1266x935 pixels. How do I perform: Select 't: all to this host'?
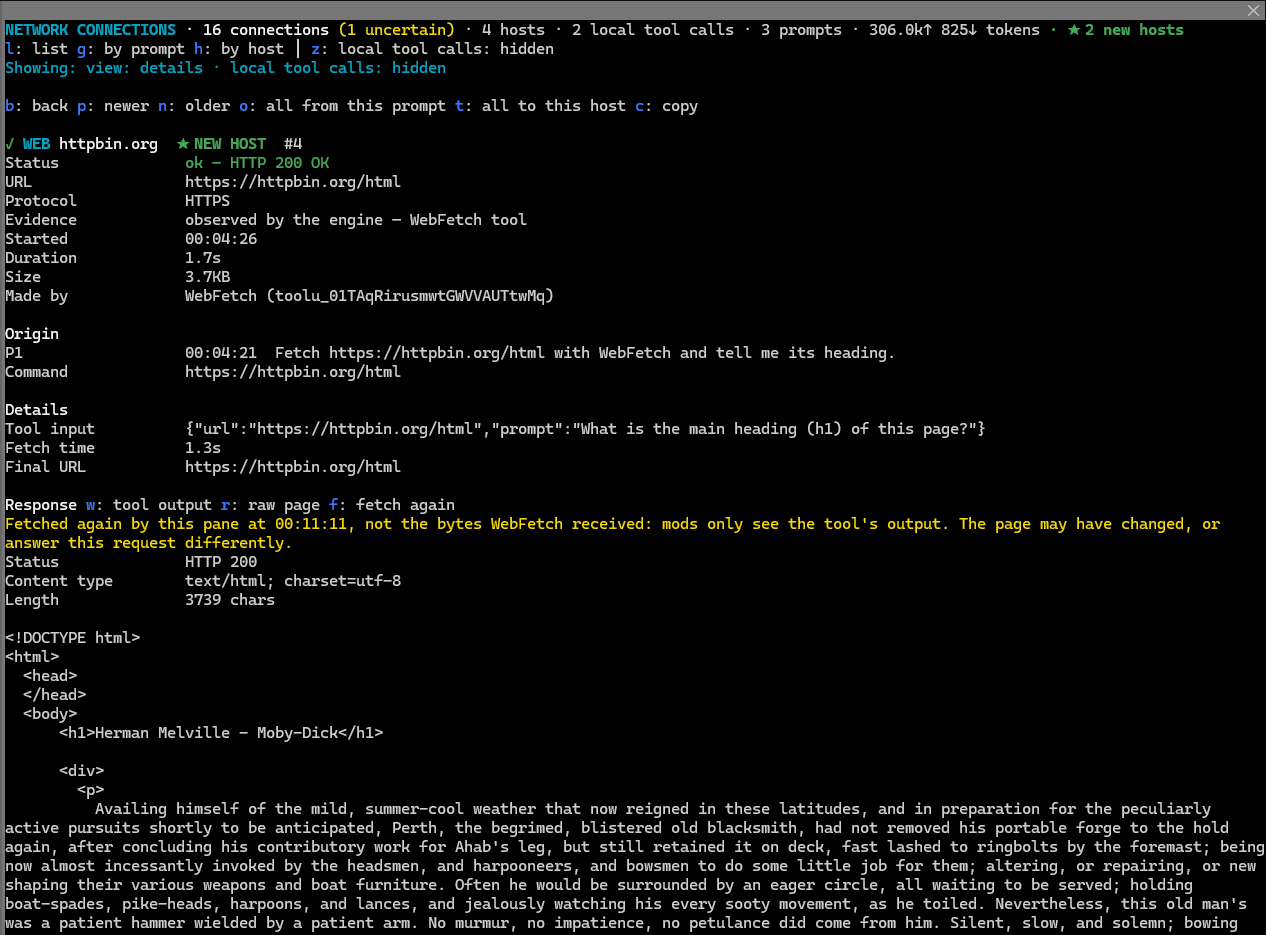[539, 105]
